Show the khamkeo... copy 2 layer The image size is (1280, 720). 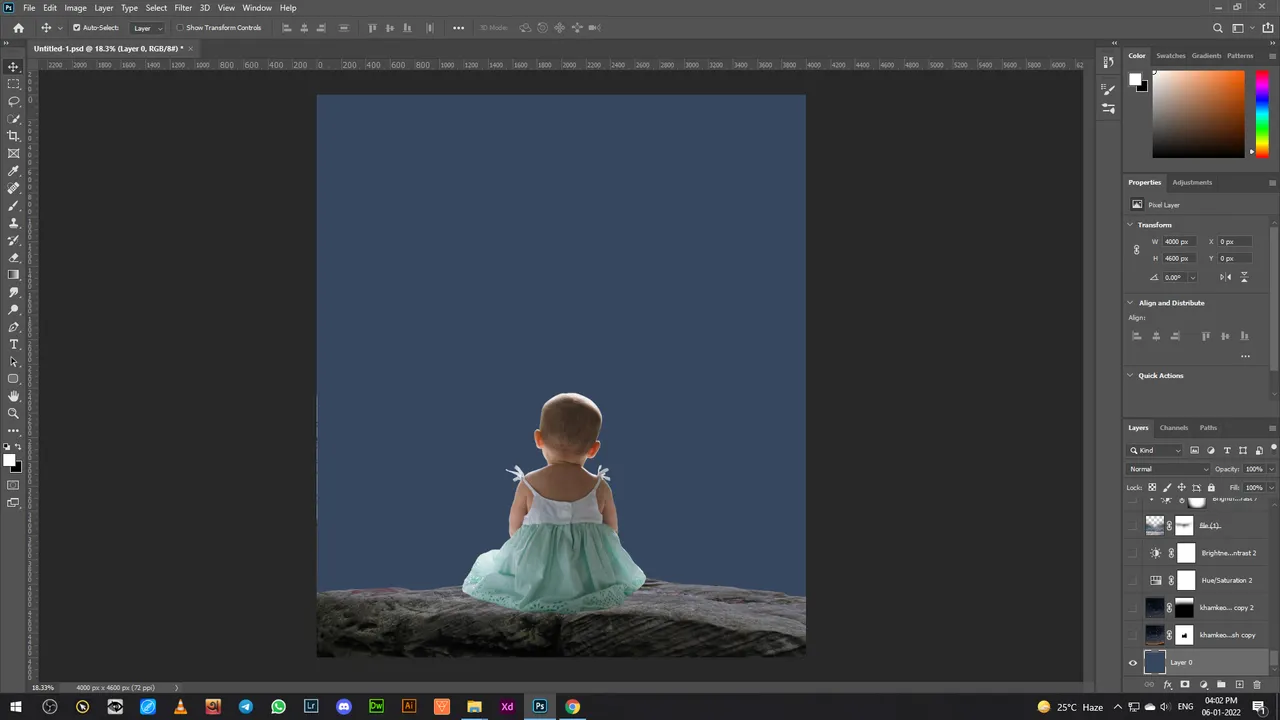pos(1133,607)
